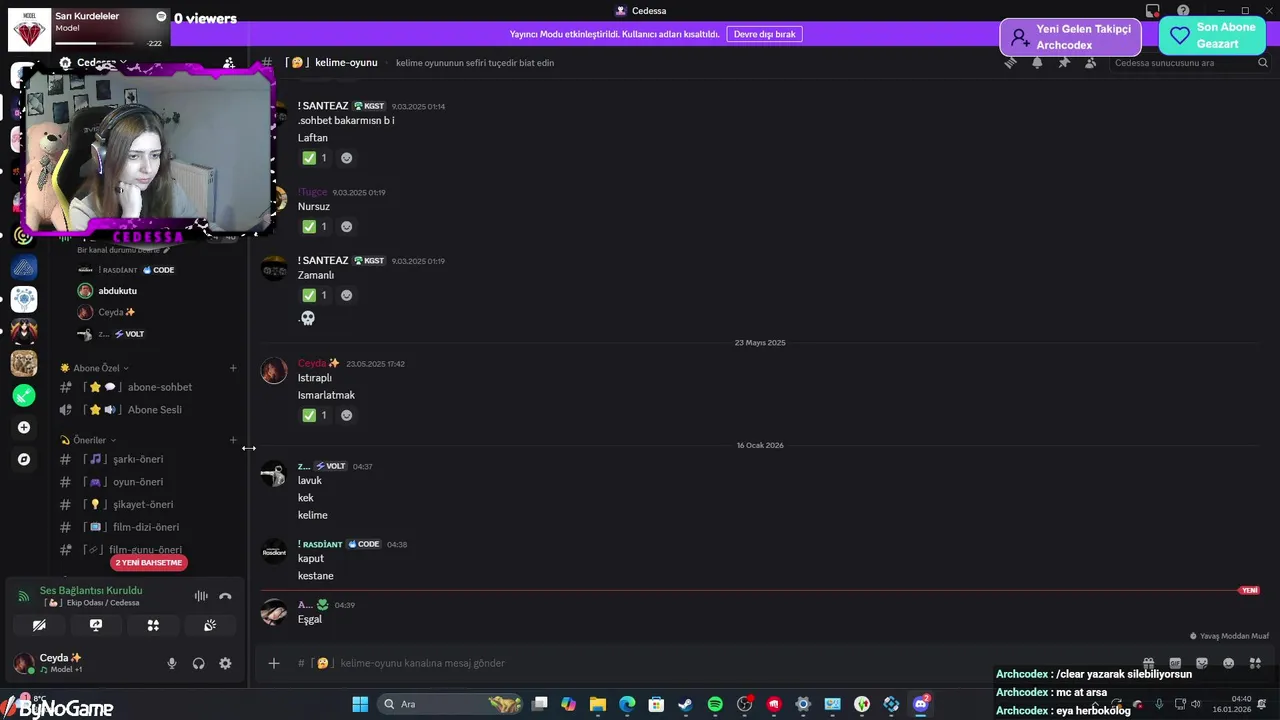This screenshot has width=1280, height=720.
Task: Disconnect from voice with the hang-up icon
Action: [225, 596]
